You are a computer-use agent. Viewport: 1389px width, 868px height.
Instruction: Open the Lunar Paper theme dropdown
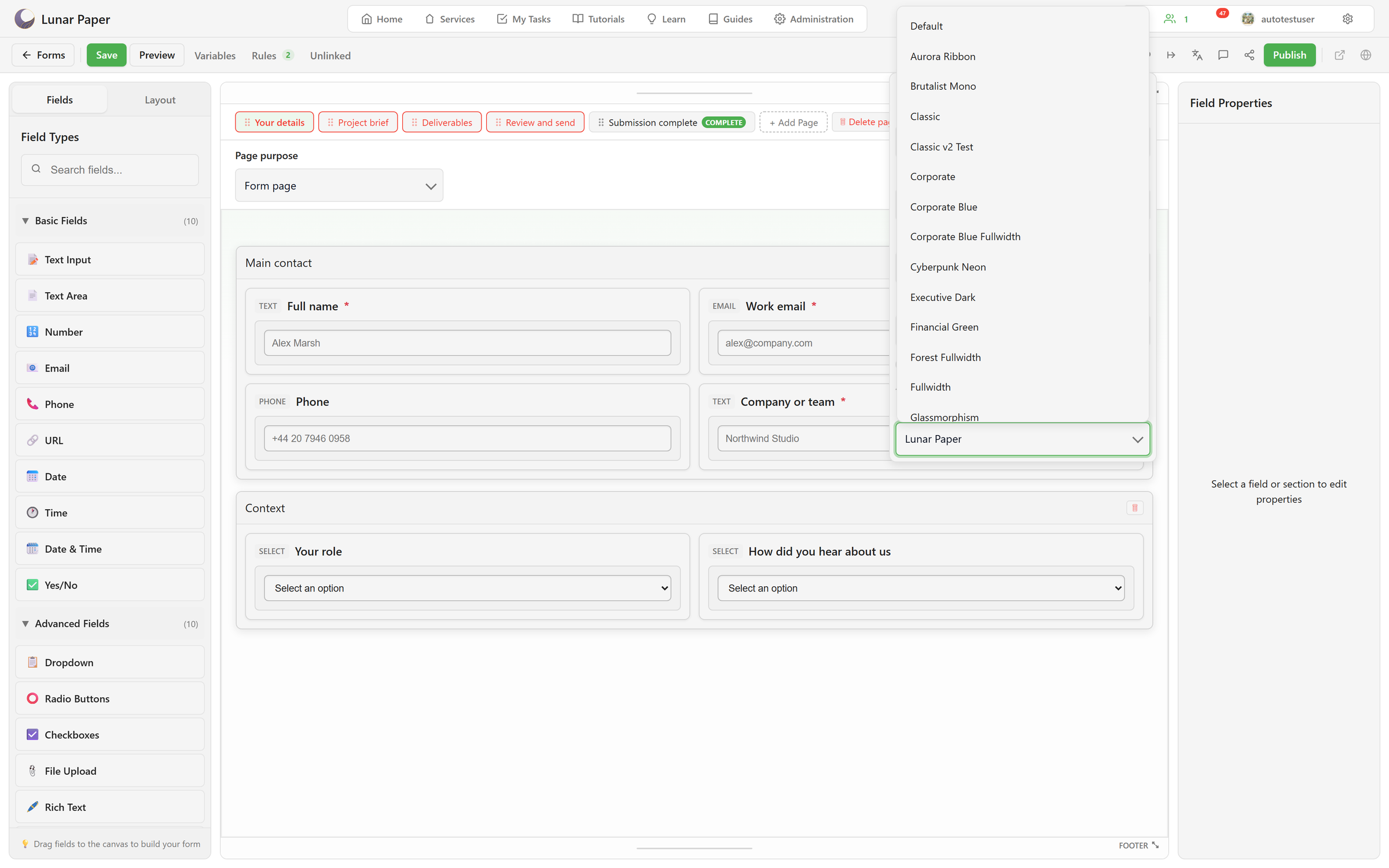click(x=1023, y=439)
